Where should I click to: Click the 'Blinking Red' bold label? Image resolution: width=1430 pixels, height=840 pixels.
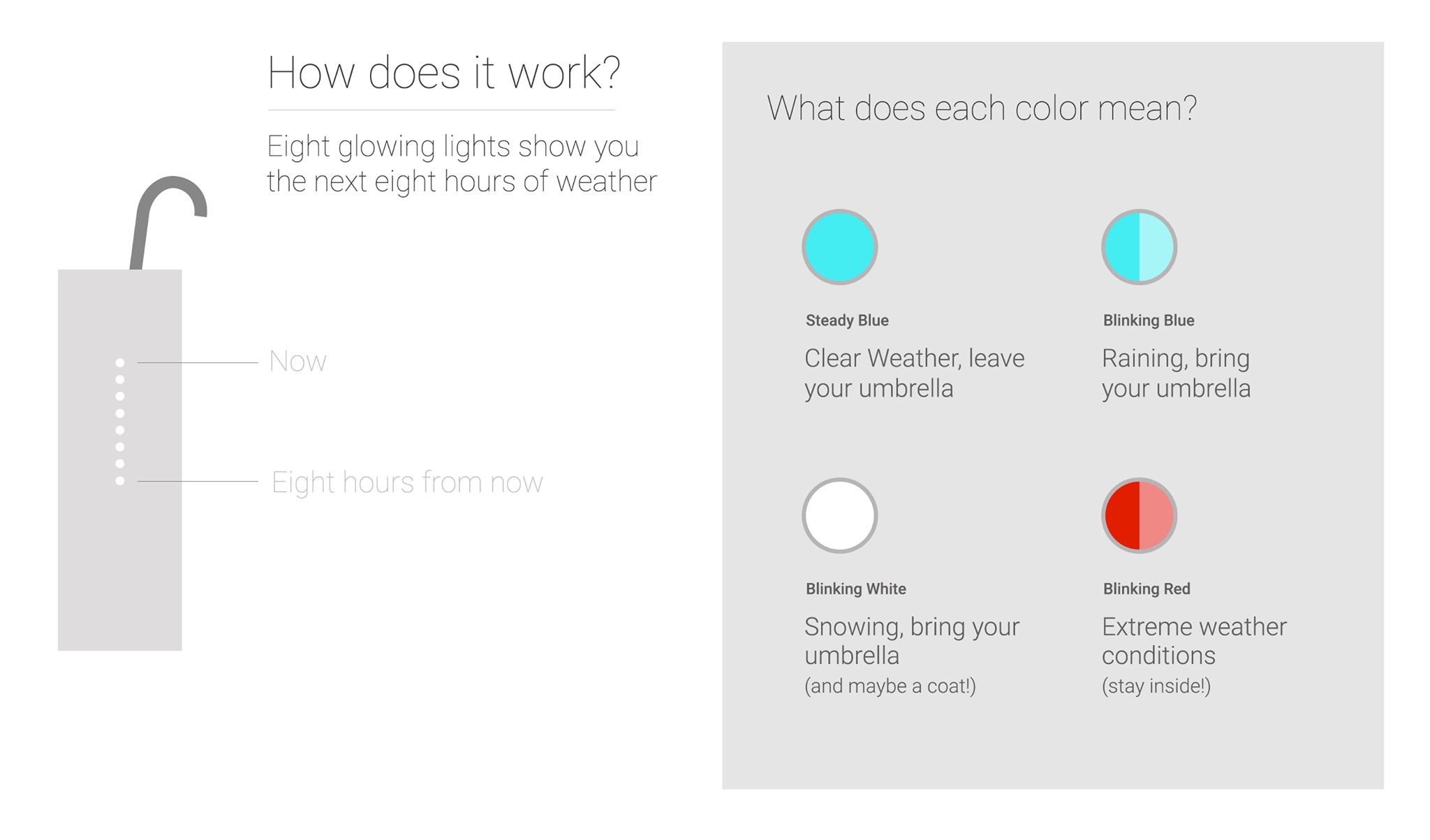[1147, 589]
